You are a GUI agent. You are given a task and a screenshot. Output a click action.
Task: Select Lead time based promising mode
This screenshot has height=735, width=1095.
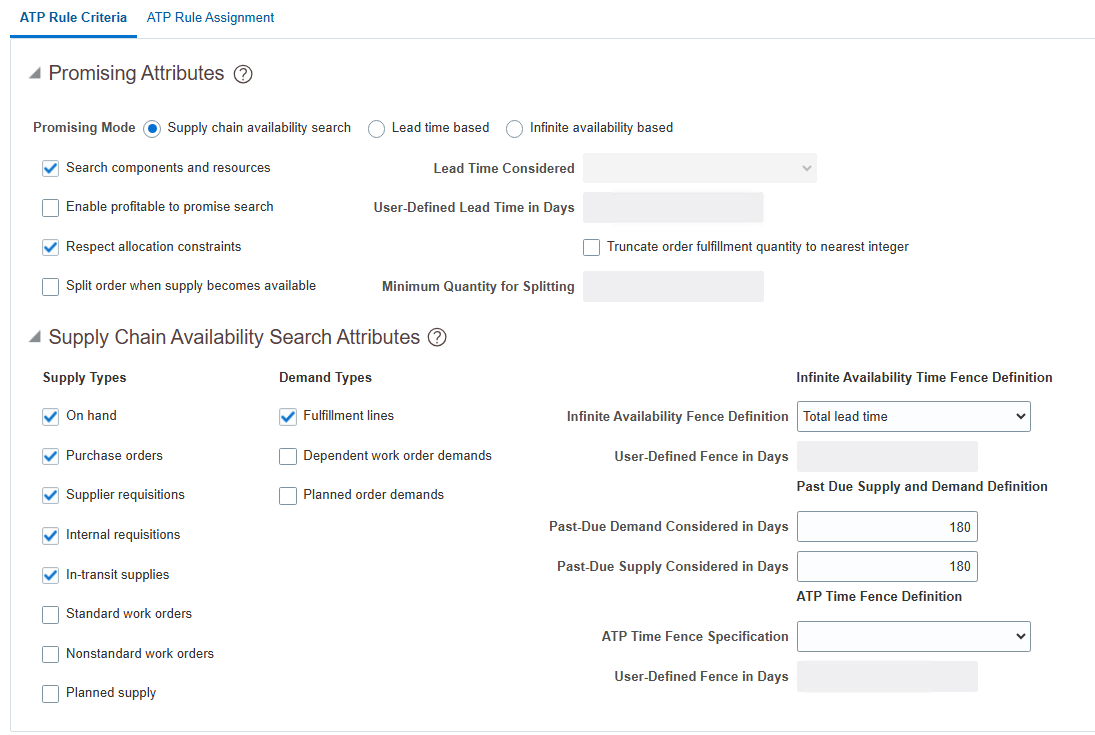(x=377, y=129)
